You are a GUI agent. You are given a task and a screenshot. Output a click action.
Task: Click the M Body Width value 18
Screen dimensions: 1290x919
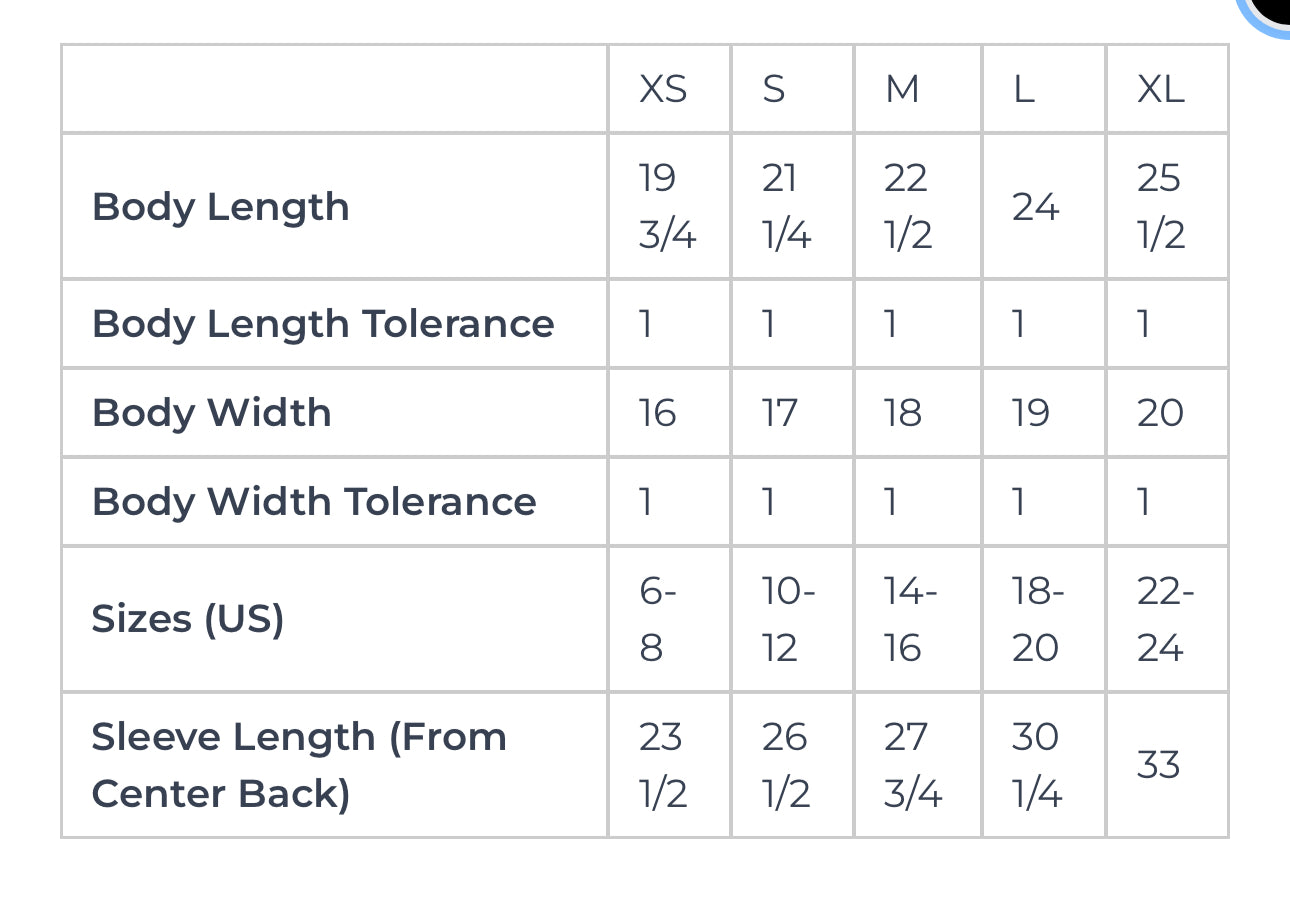[x=902, y=413]
